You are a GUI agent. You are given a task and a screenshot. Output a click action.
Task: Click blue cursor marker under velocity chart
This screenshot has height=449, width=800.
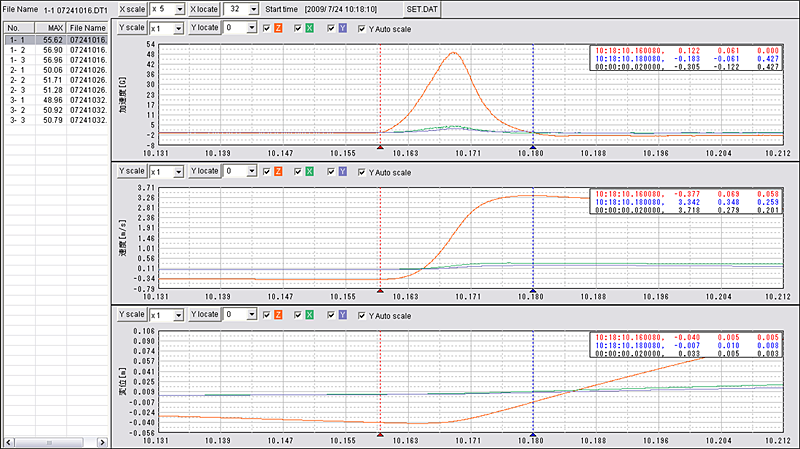click(533, 291)
